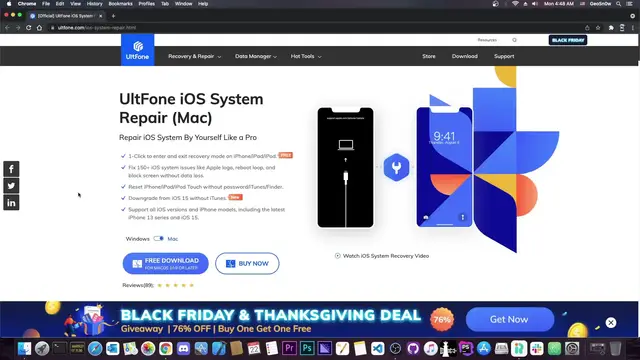This screenshot has width=640, height=360.
Task: Open the Support nav item
Action: click(504, 56)
